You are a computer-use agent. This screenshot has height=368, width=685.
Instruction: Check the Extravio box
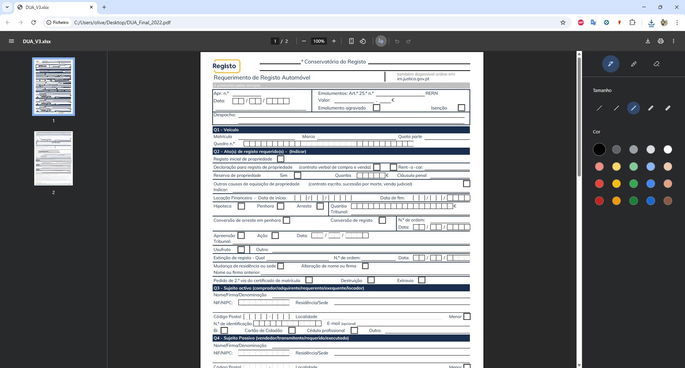(422, 280)
